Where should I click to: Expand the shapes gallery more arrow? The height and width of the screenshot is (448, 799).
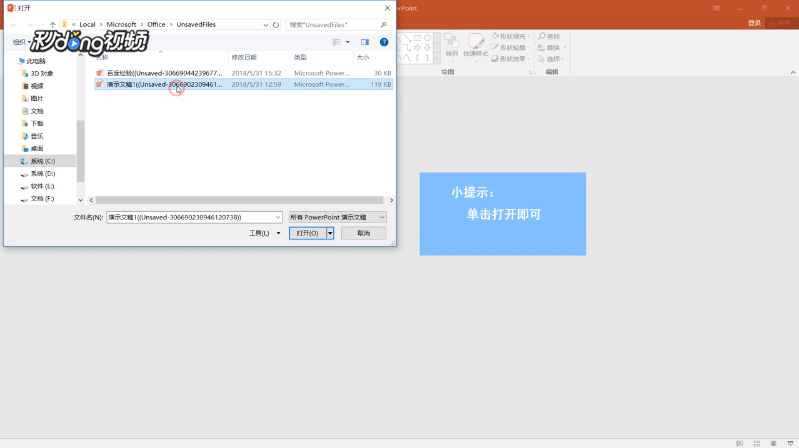tap(437, 59)
